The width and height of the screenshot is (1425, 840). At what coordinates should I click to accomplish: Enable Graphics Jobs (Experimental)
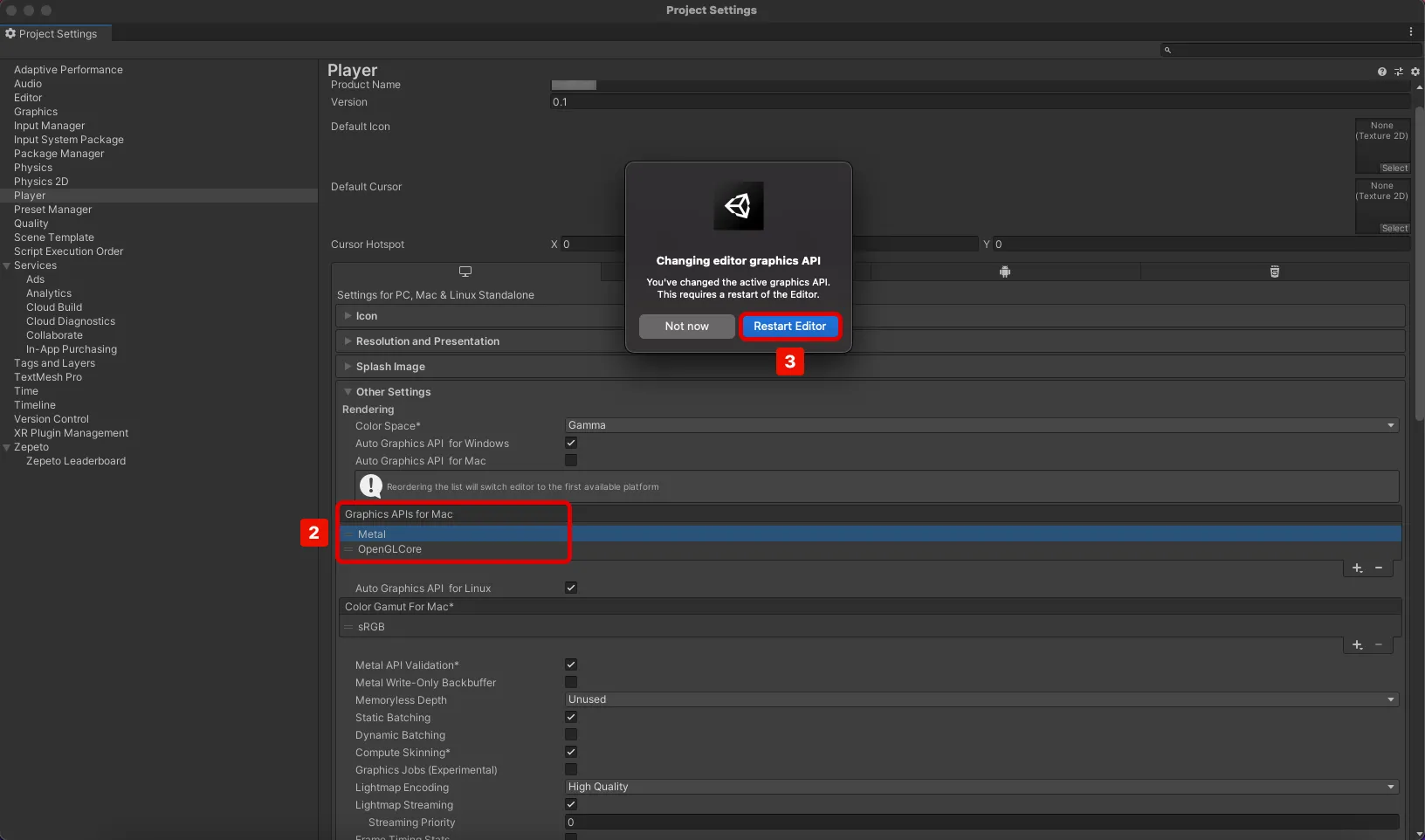[x=571, y=769]
